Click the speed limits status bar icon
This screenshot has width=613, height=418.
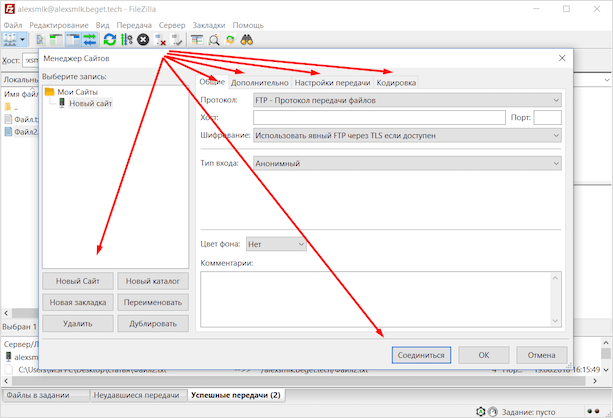[493, 411]
